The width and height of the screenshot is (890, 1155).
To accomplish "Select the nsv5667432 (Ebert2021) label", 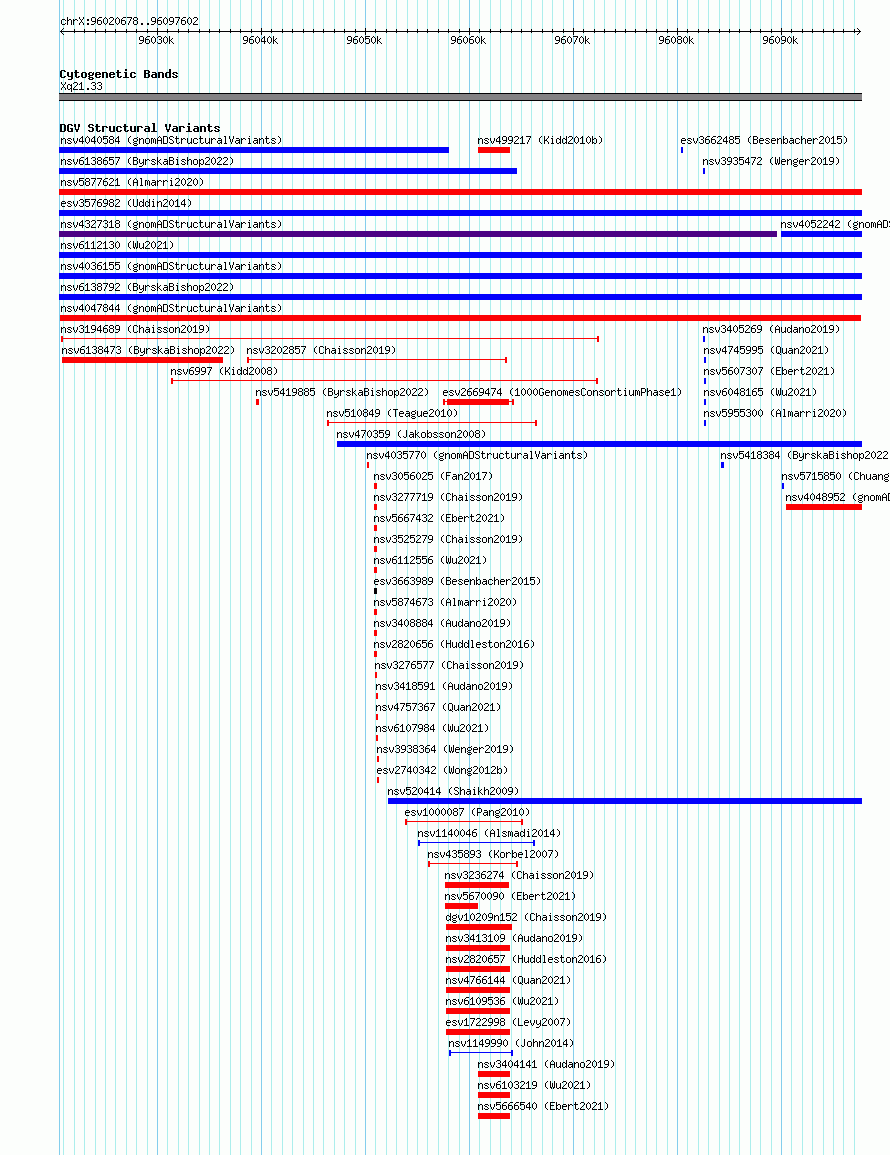I will (x=439, y=518).
